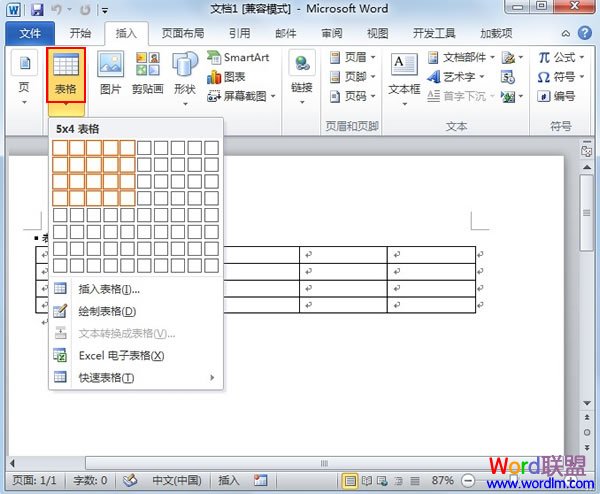The width and height of the screenshot is (600, 494).
Task: Go to next page double-arrow button
Action: point(587,447)
